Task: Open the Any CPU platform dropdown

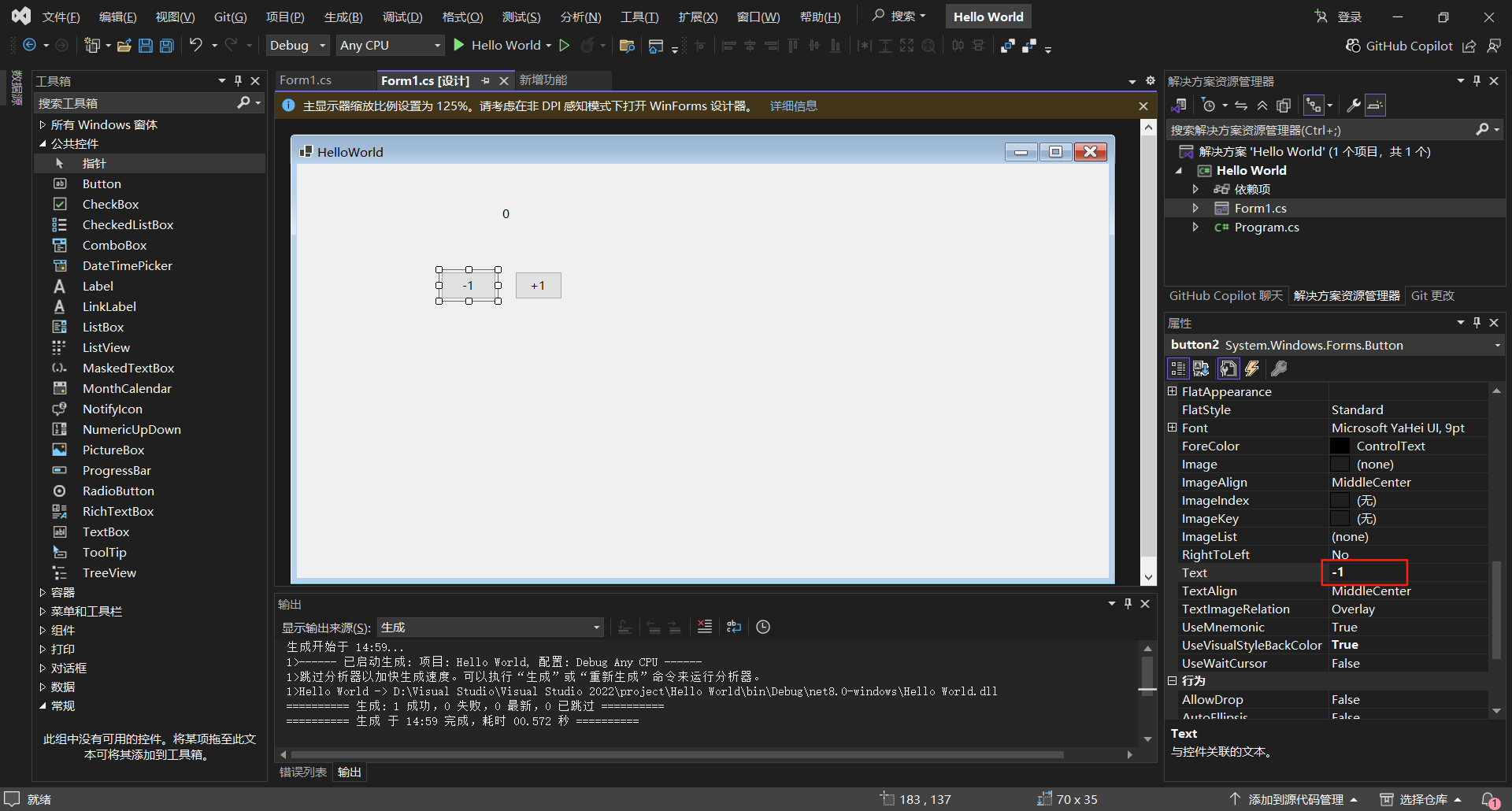Action: point(391,46)
